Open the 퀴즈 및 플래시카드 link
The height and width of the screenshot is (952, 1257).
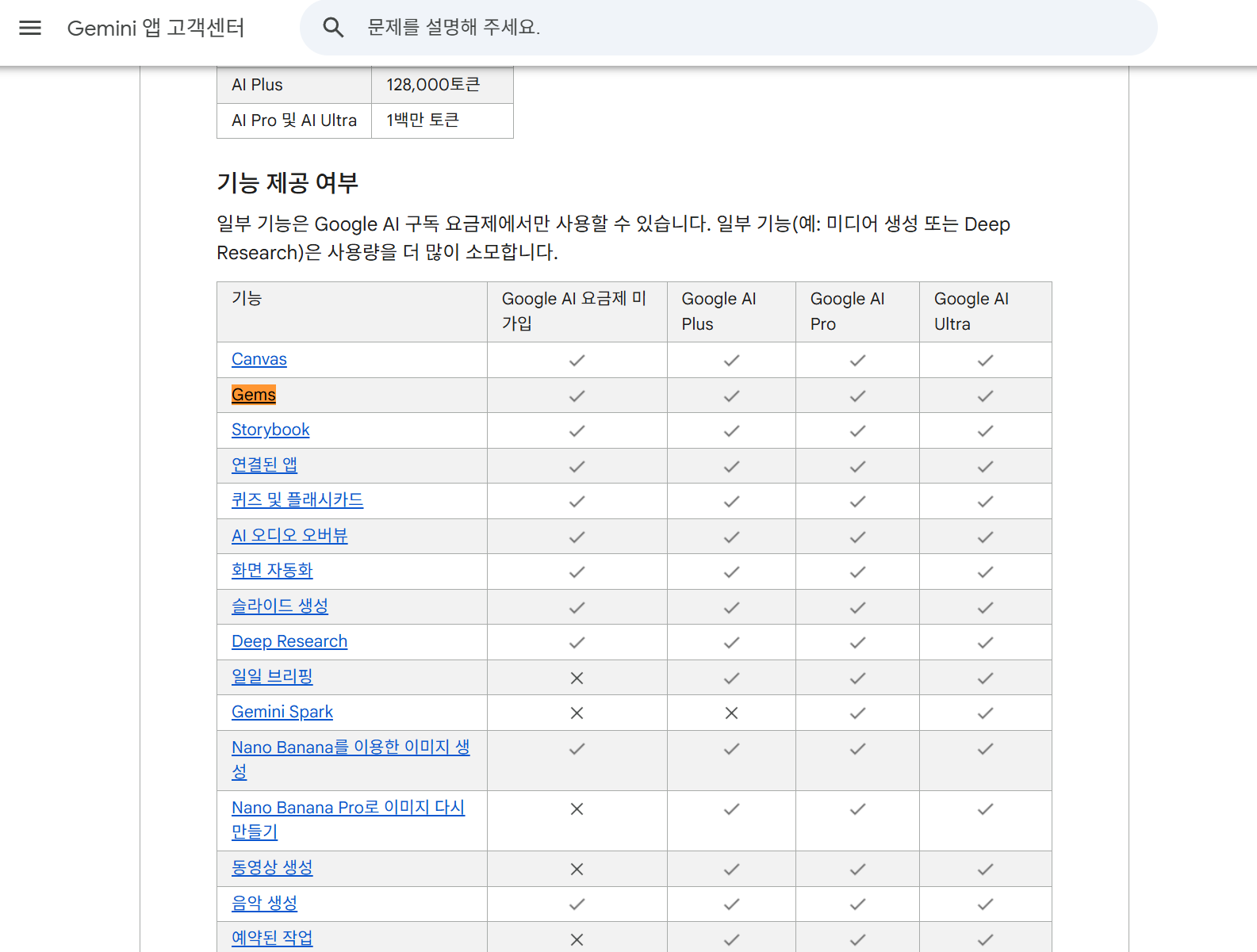pyautogui.click(x=297, y=500)
